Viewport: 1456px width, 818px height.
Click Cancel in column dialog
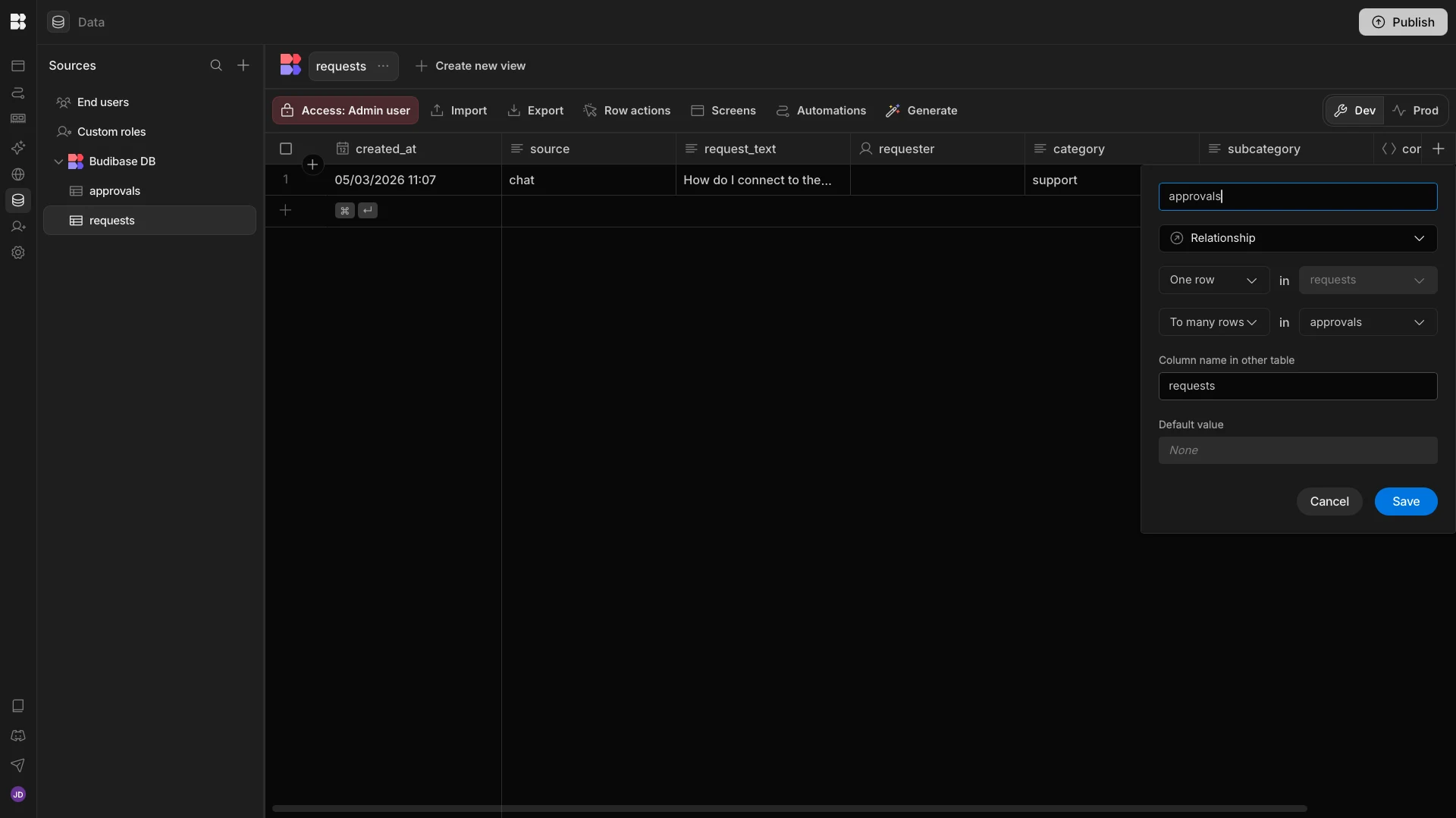point(1329,502)
